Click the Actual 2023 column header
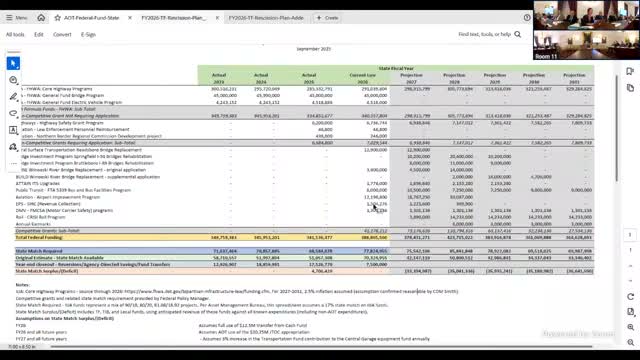Image resolution: width=640 pixels, height=360 pixels. click(219, 78)
